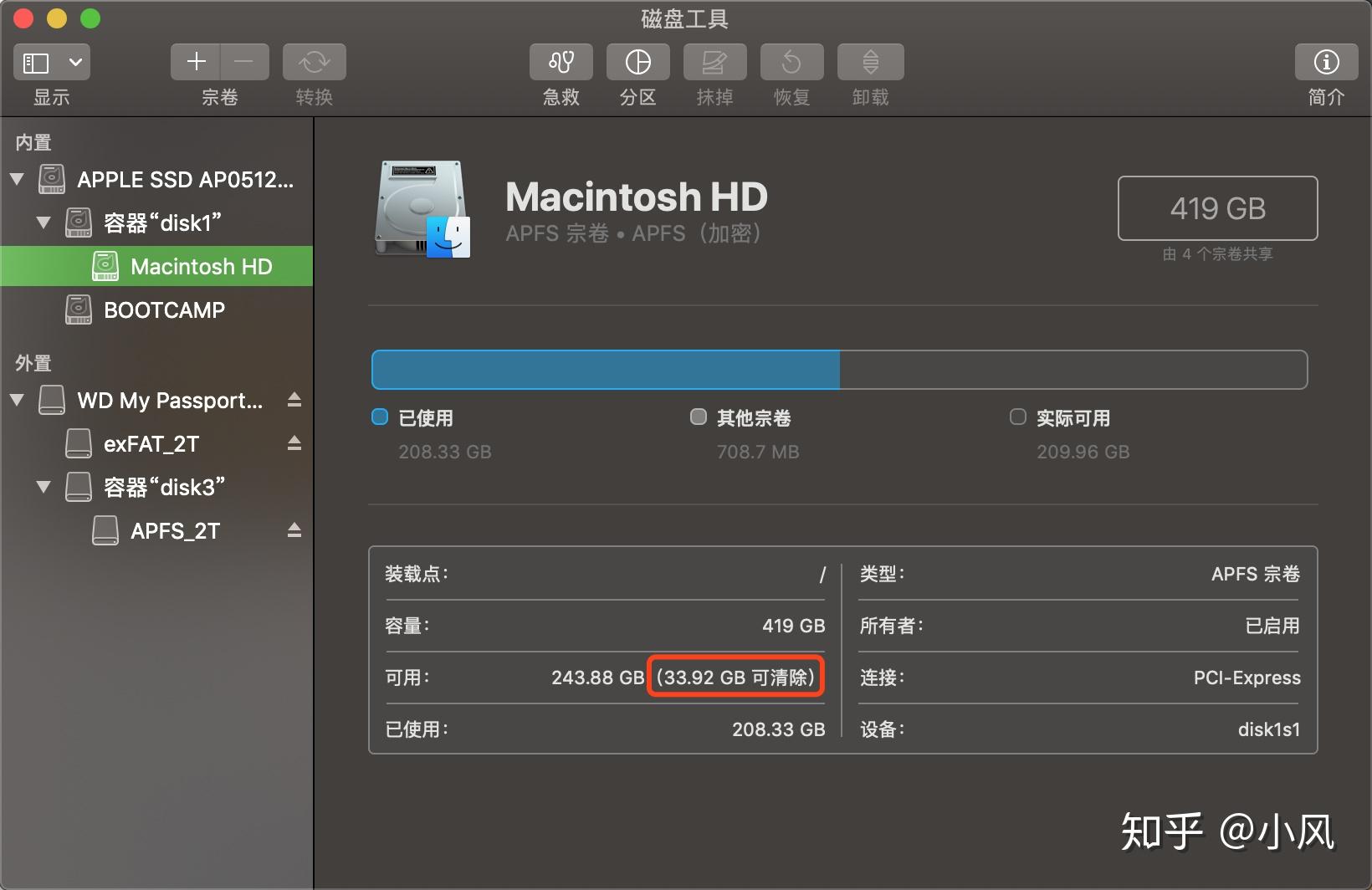Viewport: 1372px width, 890px height.
Task: Click the APFS_2T drive icon
Action: click(105, 530)
